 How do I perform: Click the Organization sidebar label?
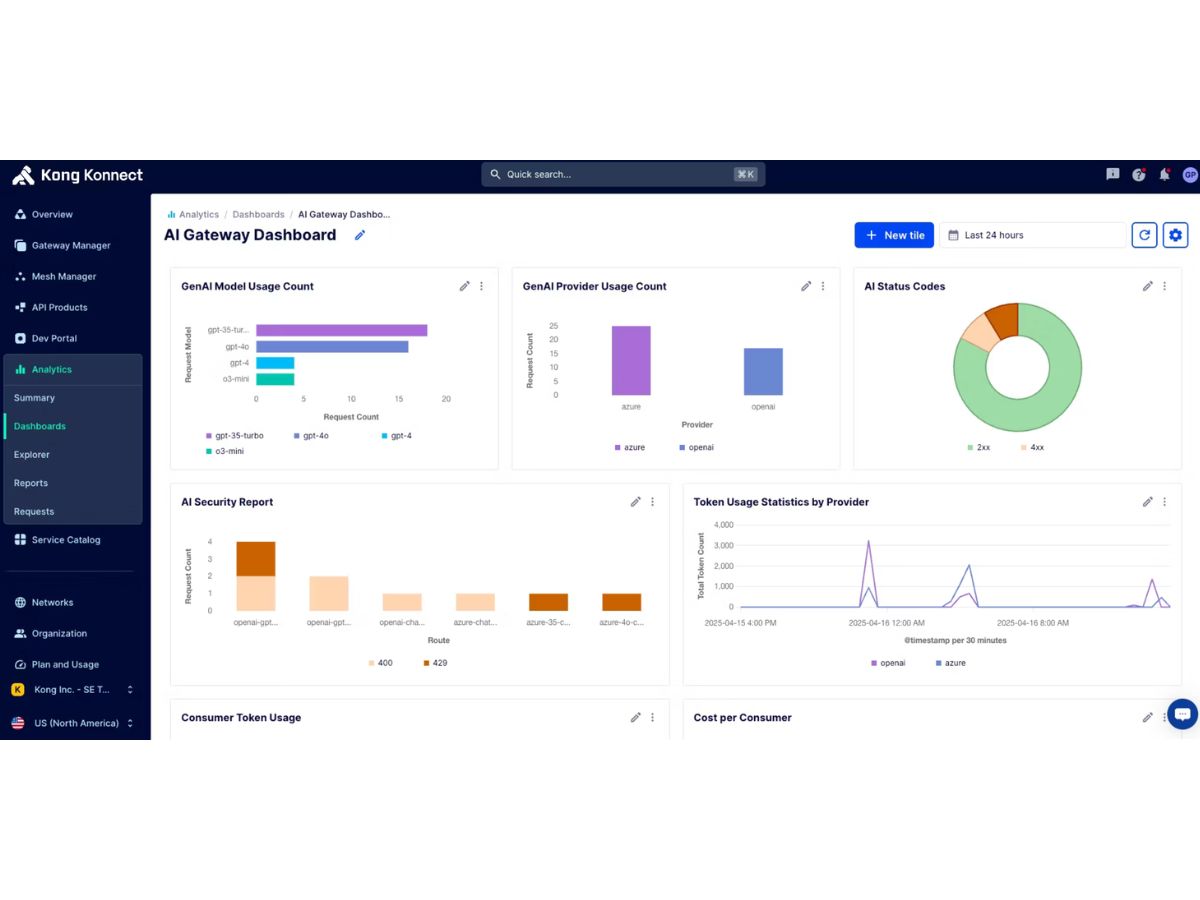(59, 634)
